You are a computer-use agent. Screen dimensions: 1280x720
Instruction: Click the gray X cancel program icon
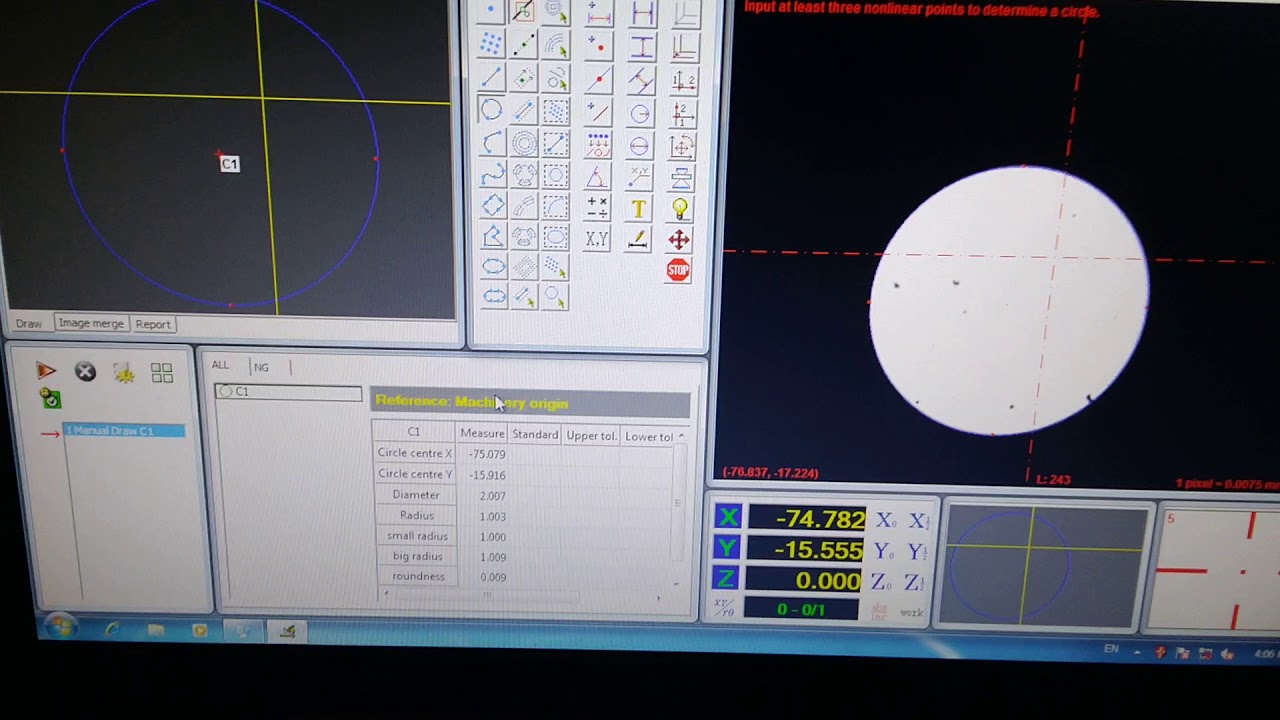tap(85, 372)
